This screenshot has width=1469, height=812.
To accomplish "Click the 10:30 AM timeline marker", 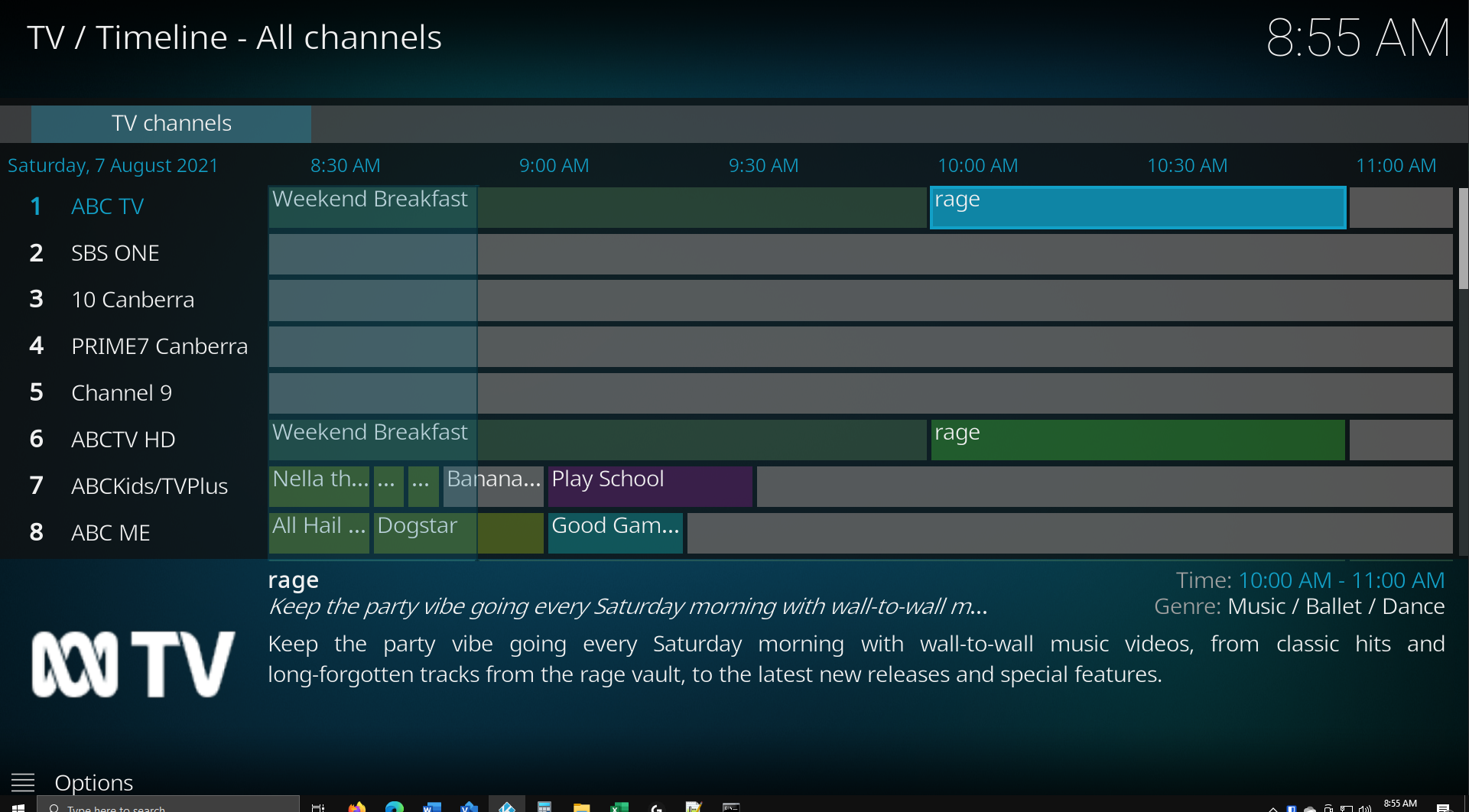I will pyautogui.click(x=1187, y=166).
